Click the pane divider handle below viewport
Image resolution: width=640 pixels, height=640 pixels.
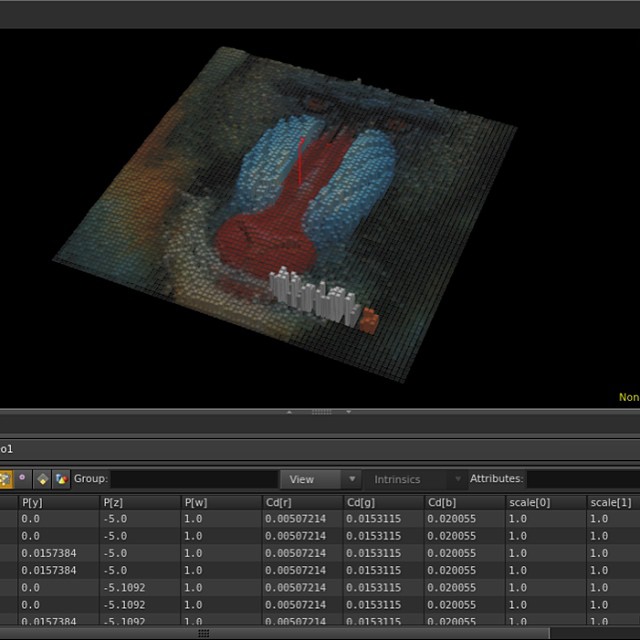pos(320,411)
